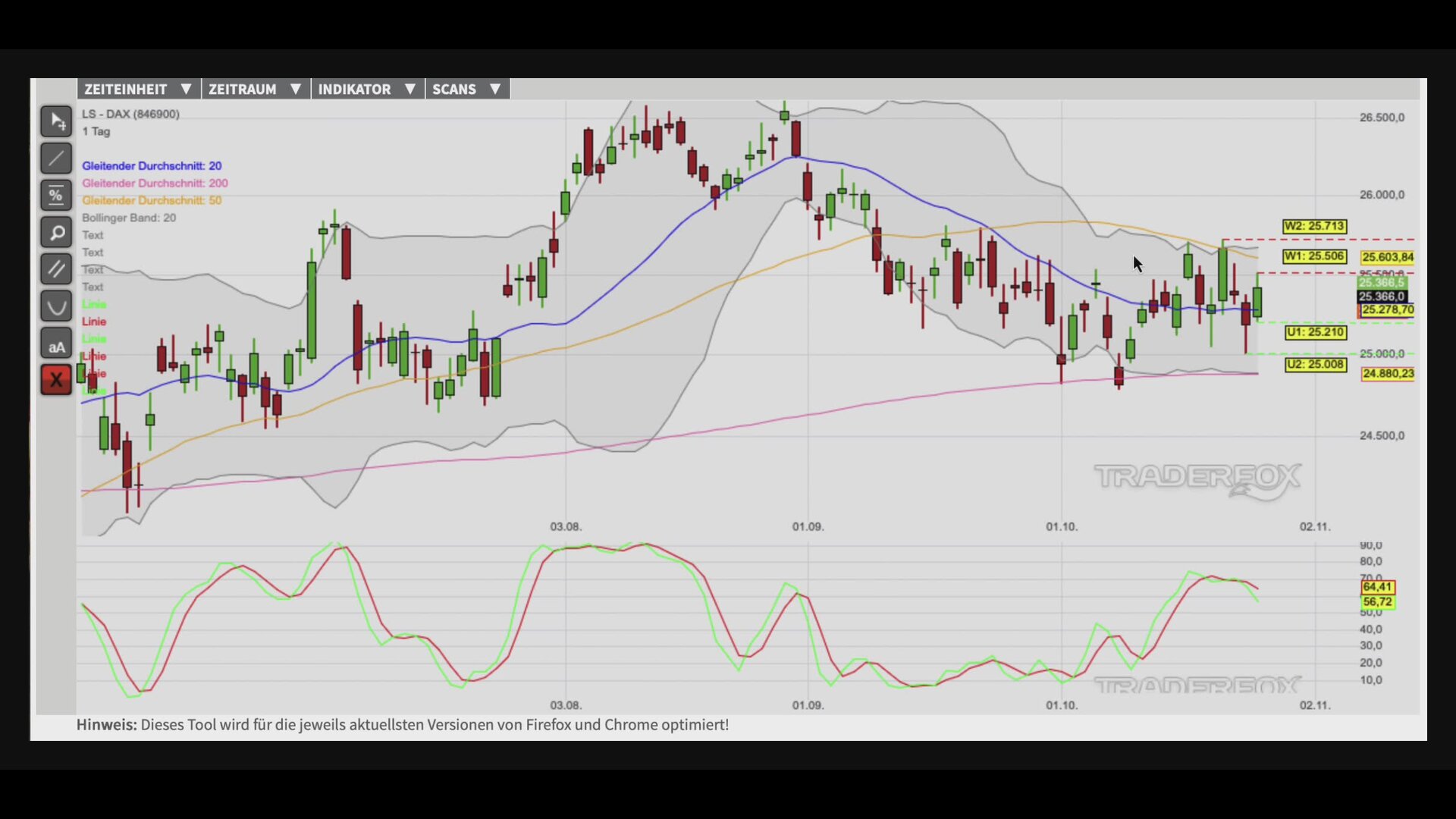
Task: Click the 25.603,84 price tag
Action: point(1388,257)
